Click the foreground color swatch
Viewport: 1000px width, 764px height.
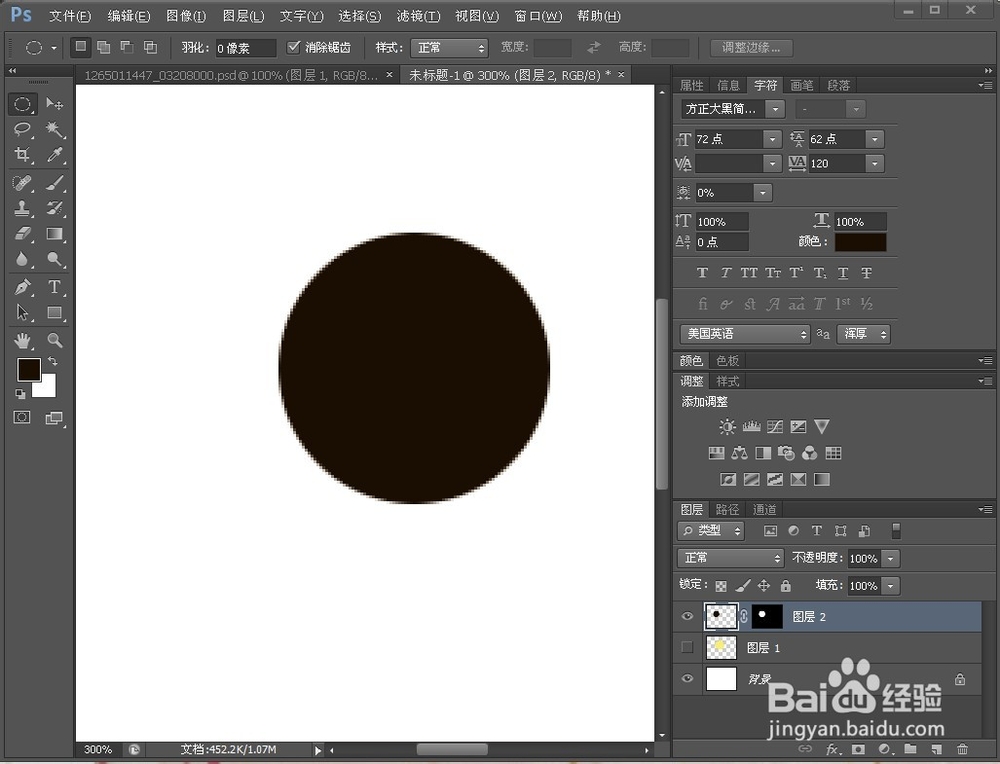point(29,369)
